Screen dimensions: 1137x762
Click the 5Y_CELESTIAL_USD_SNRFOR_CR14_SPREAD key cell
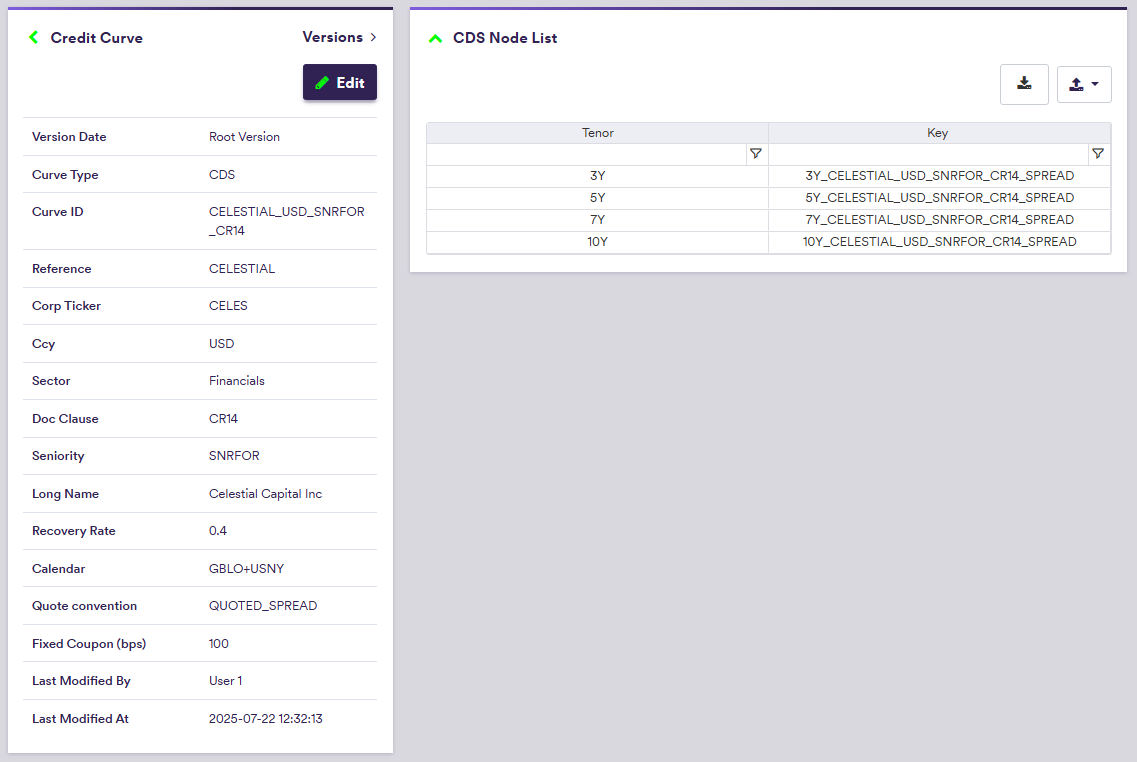939,198
